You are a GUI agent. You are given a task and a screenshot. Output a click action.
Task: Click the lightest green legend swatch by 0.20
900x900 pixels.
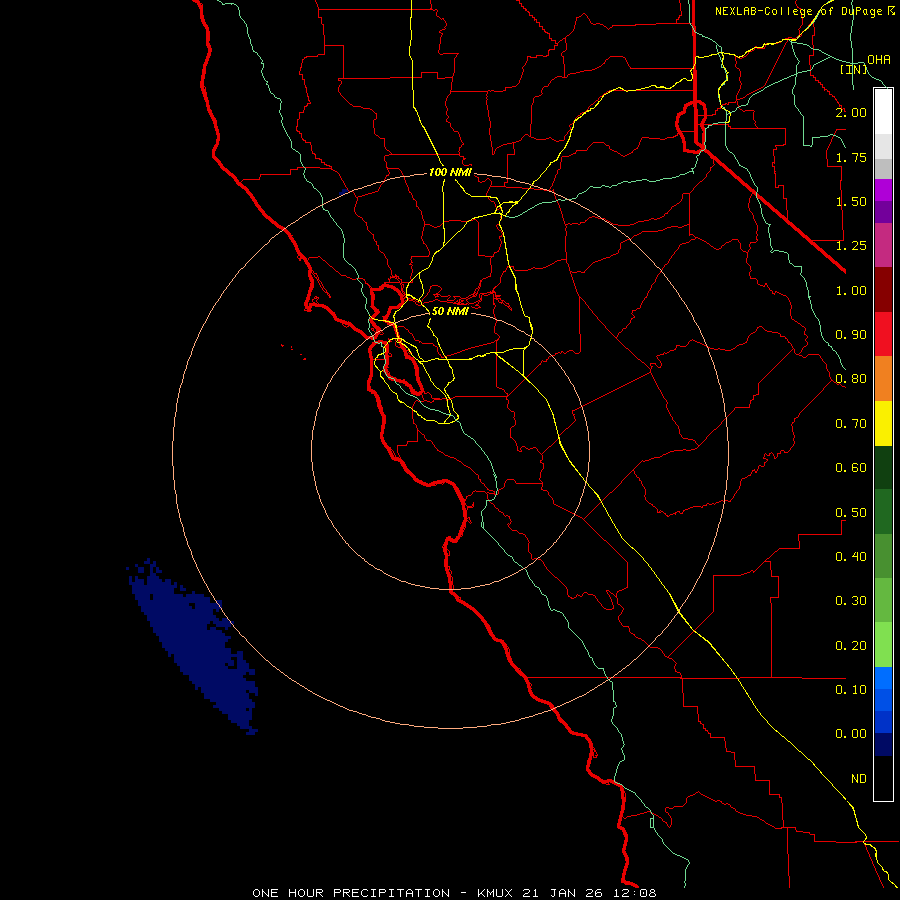coord(883,645)
